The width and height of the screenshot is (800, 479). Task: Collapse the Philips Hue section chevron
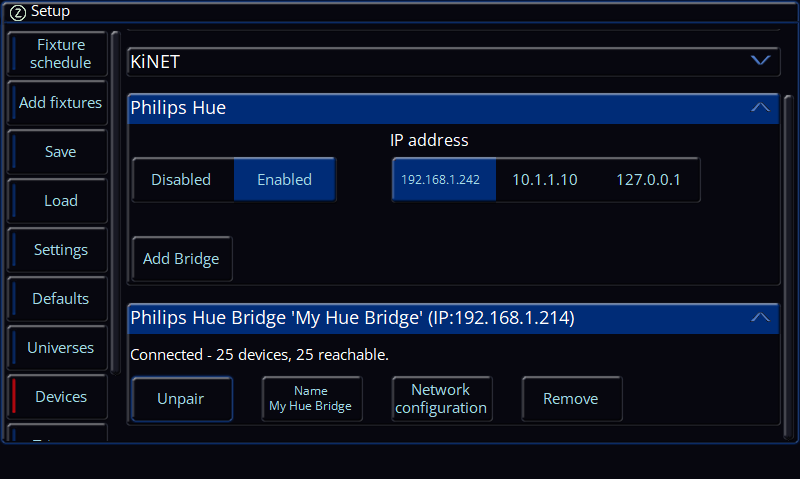[x=760, y=107]
